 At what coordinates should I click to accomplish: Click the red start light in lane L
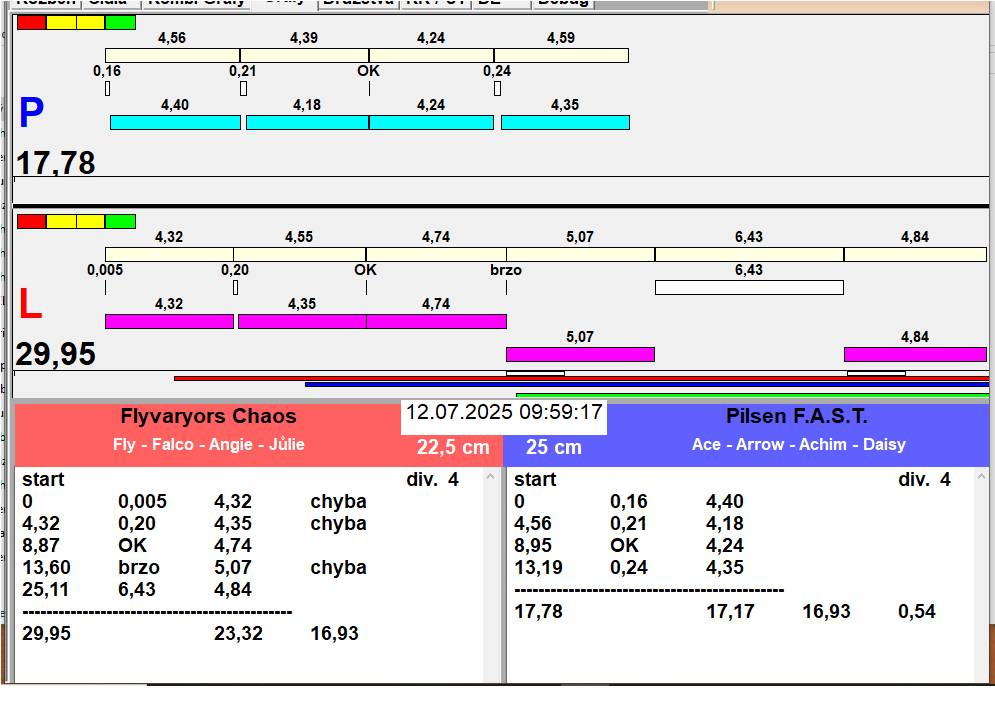31,221
